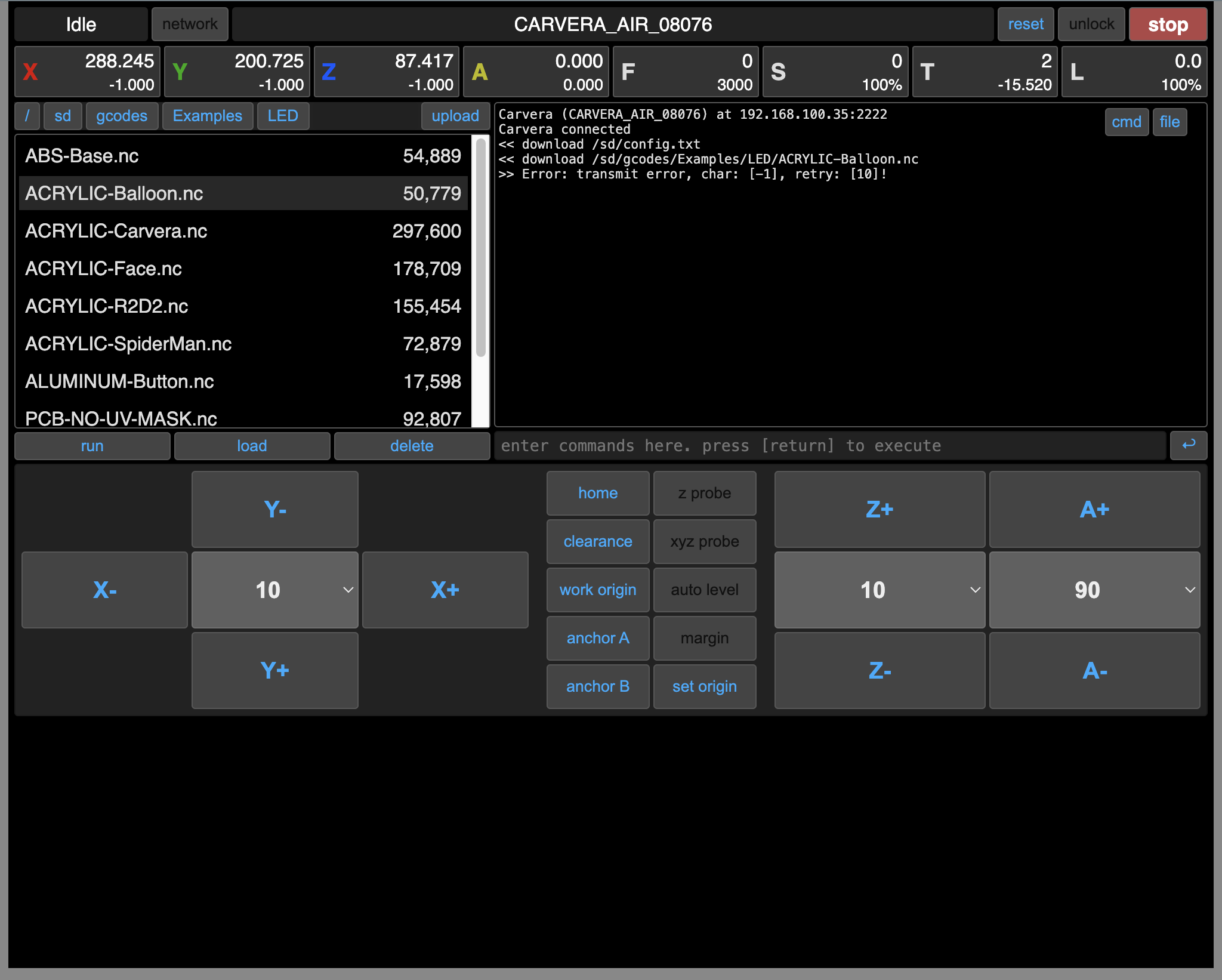Delete the selected file

click(412, 446)
